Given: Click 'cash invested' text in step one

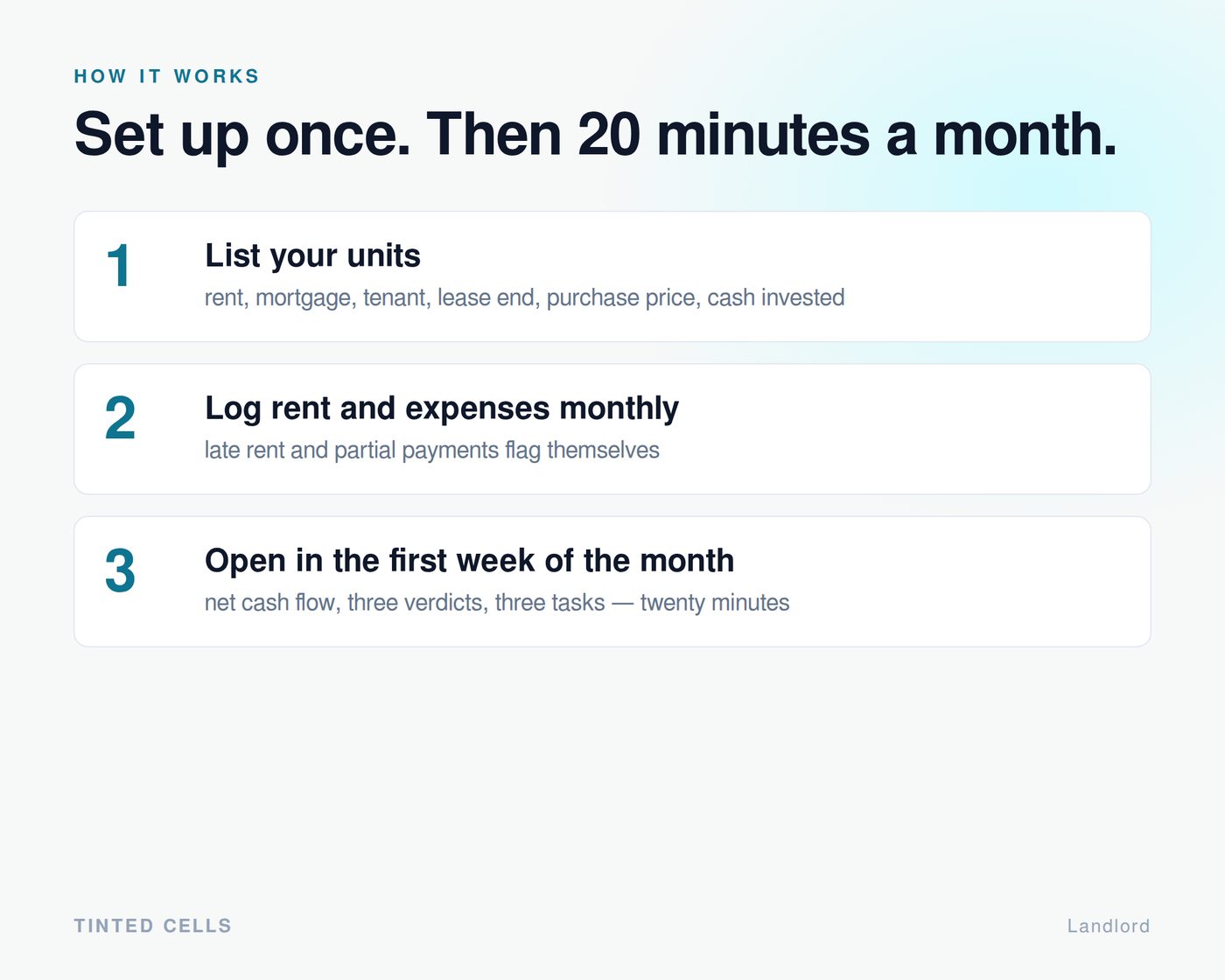Looking at the screenshot, I should tap(776, 297).
